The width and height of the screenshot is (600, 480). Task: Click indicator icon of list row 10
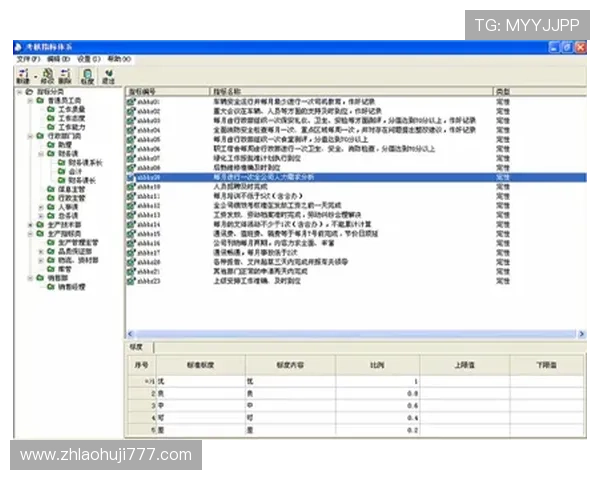tap(131, 187)
